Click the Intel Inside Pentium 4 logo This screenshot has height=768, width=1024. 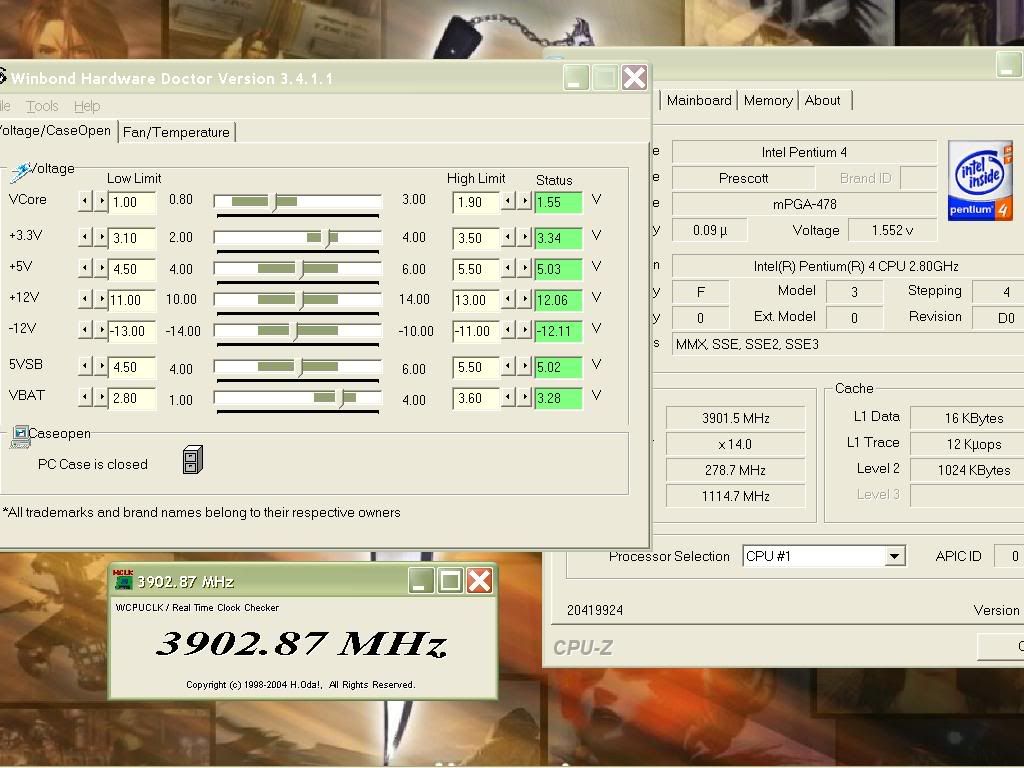click(980, 181)
